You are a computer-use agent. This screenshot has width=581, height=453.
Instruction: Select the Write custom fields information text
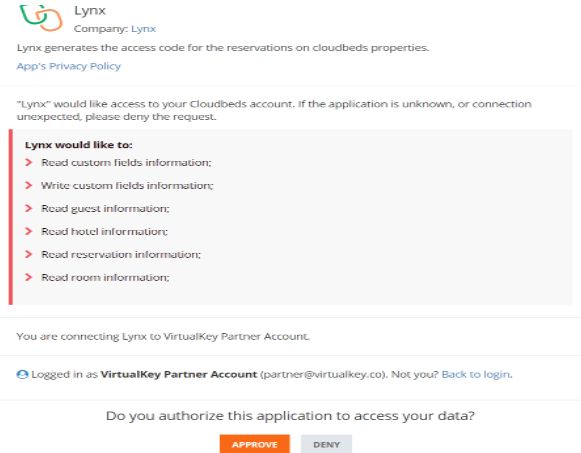[127, 186]
